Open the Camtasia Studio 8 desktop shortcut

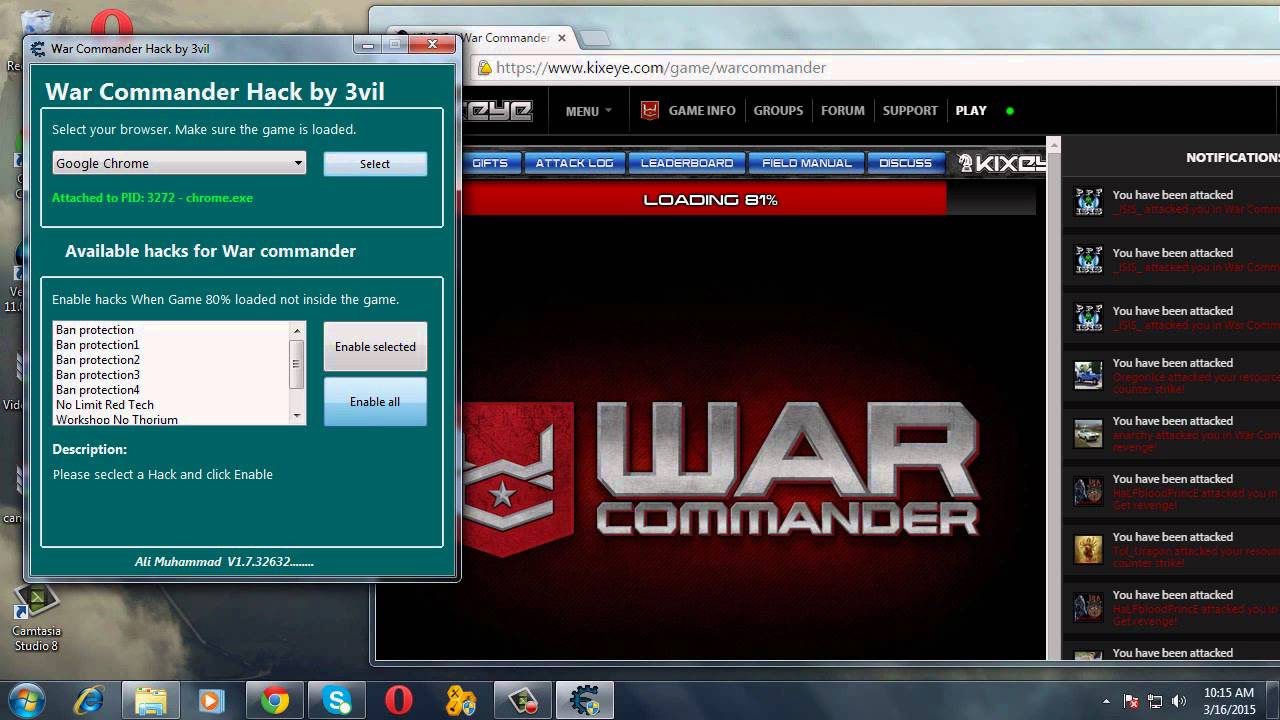coord(37,617)
